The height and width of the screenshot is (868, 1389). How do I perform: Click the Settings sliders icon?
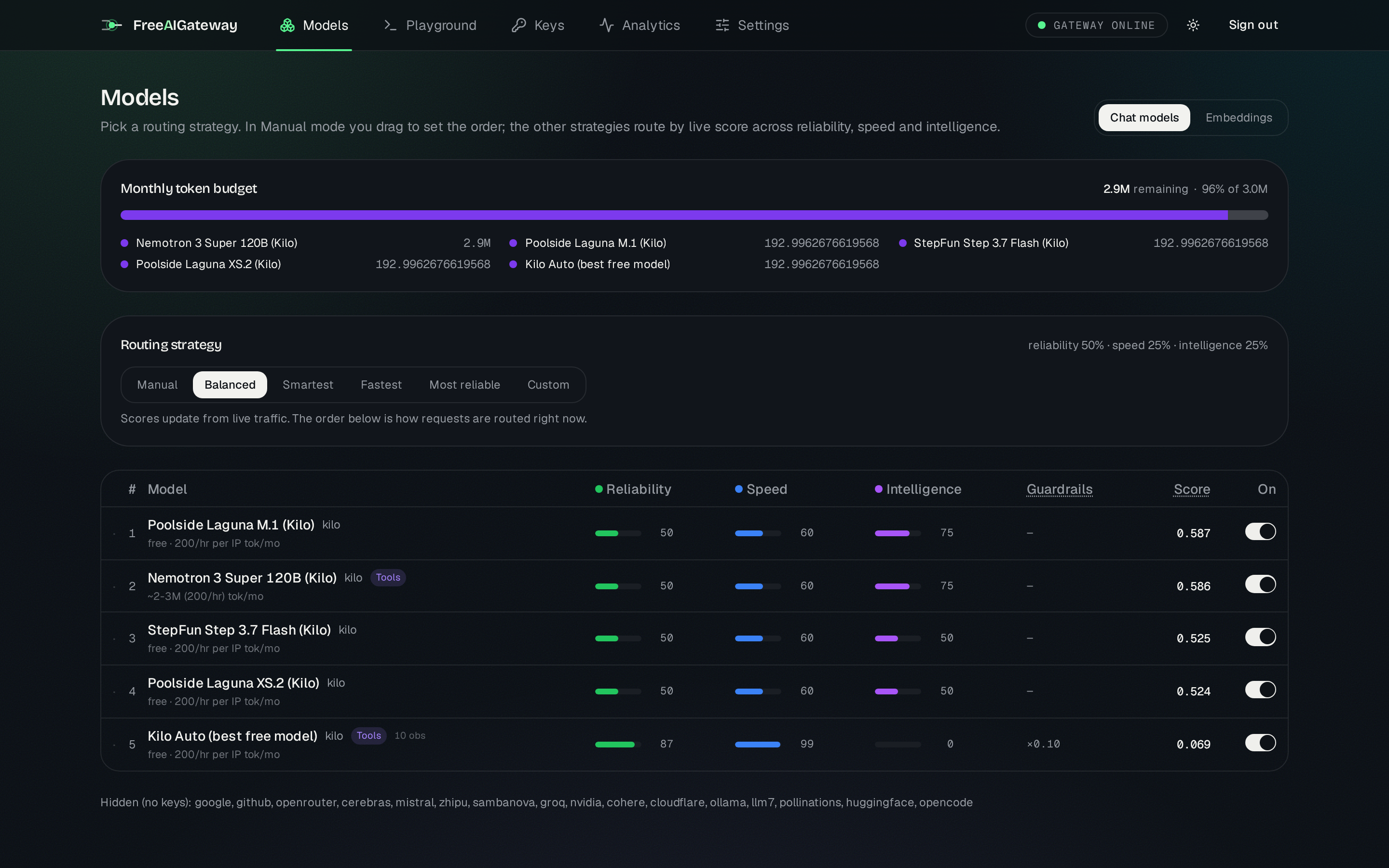tap(722, 25)
